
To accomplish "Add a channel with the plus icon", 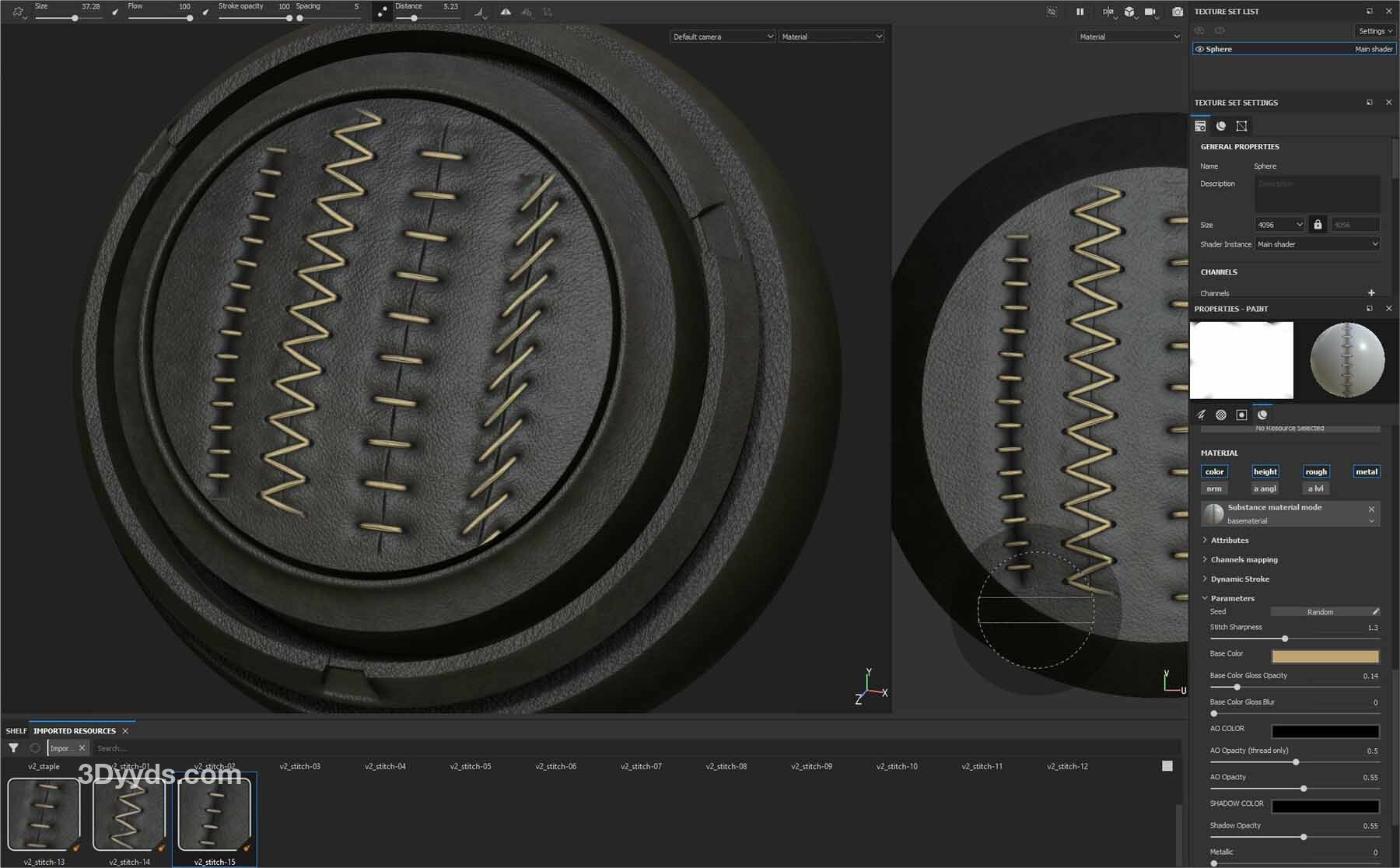I will click(x=1371, y=293).
